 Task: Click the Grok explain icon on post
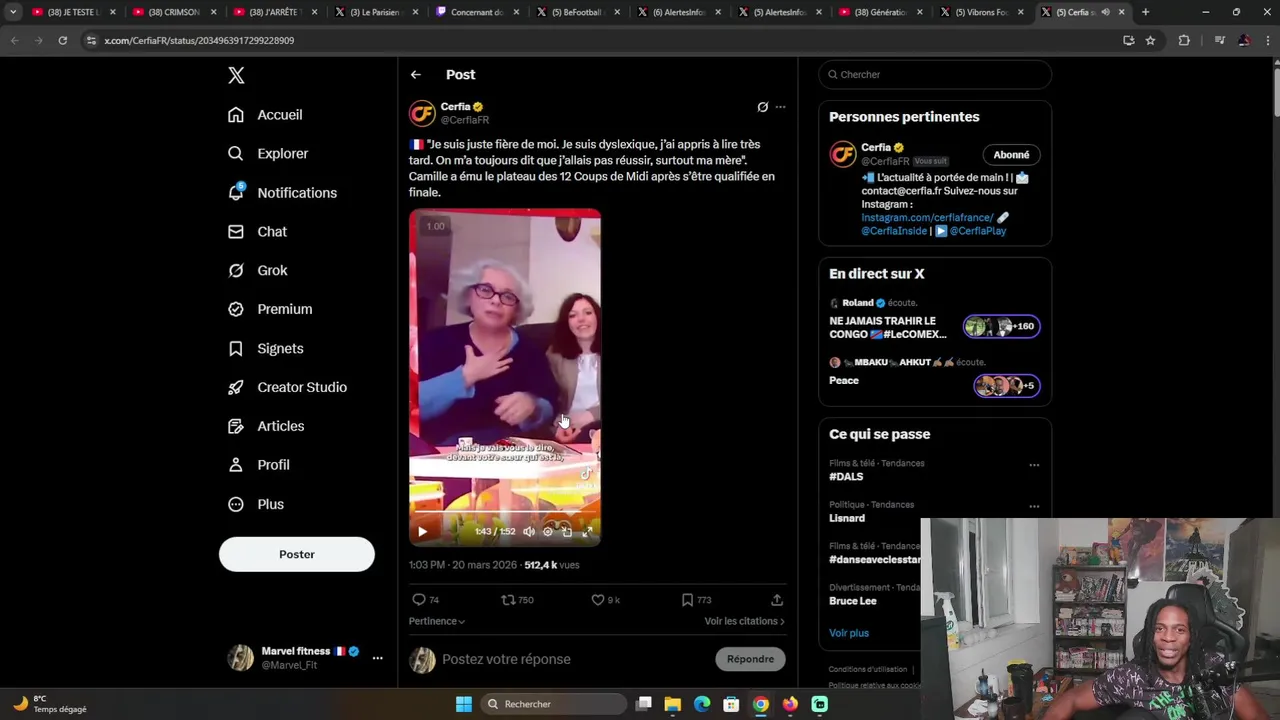click(x=762, y=107)
